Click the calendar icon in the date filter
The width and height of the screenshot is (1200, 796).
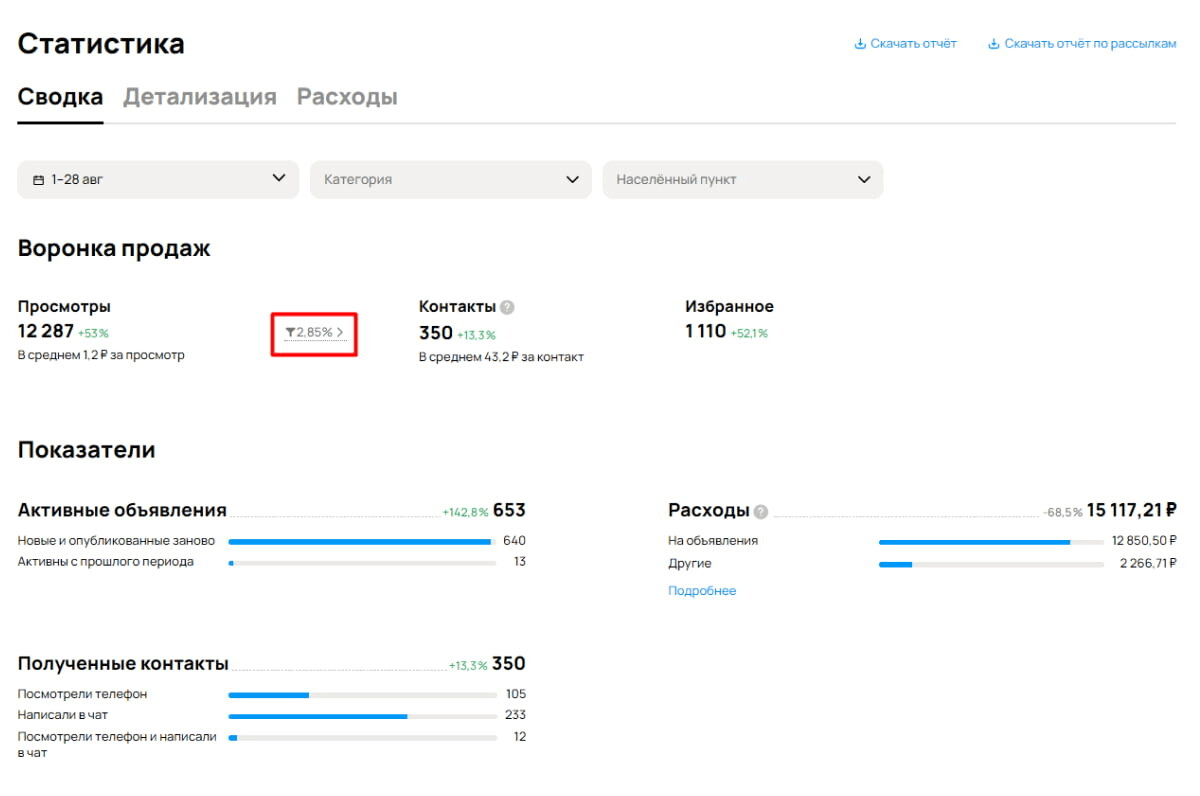click(38, 180)
